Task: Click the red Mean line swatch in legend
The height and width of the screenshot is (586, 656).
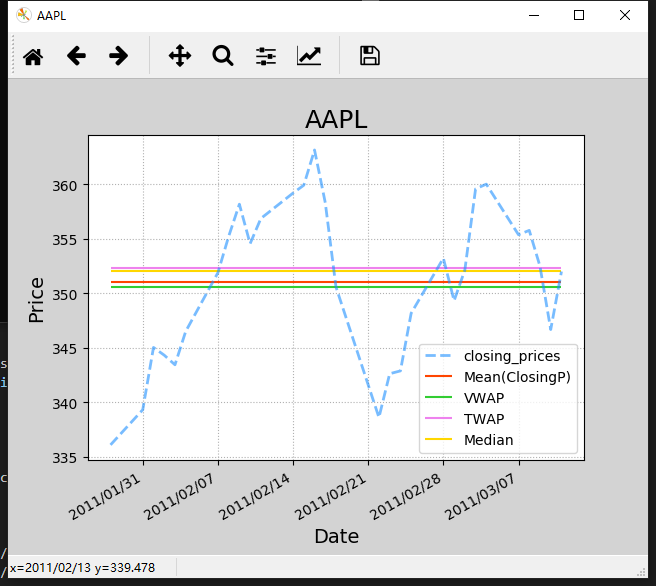Action: pyautogui.click(x=438, y=376)
